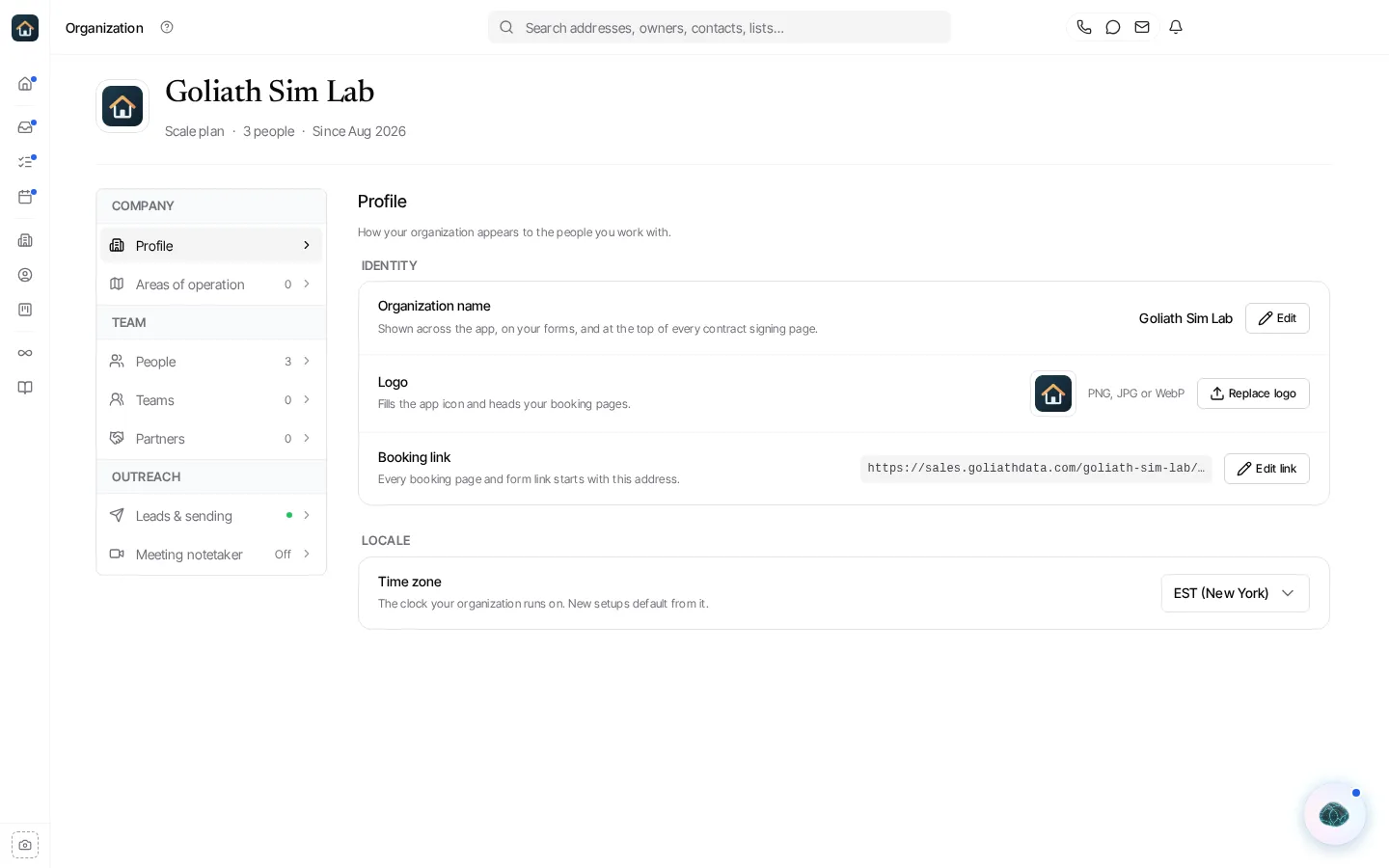This screenshot has width=1389, height=868.
Task: Click the 'PNG, JPG or WebP' hint text
Action: pos(1136,393)
